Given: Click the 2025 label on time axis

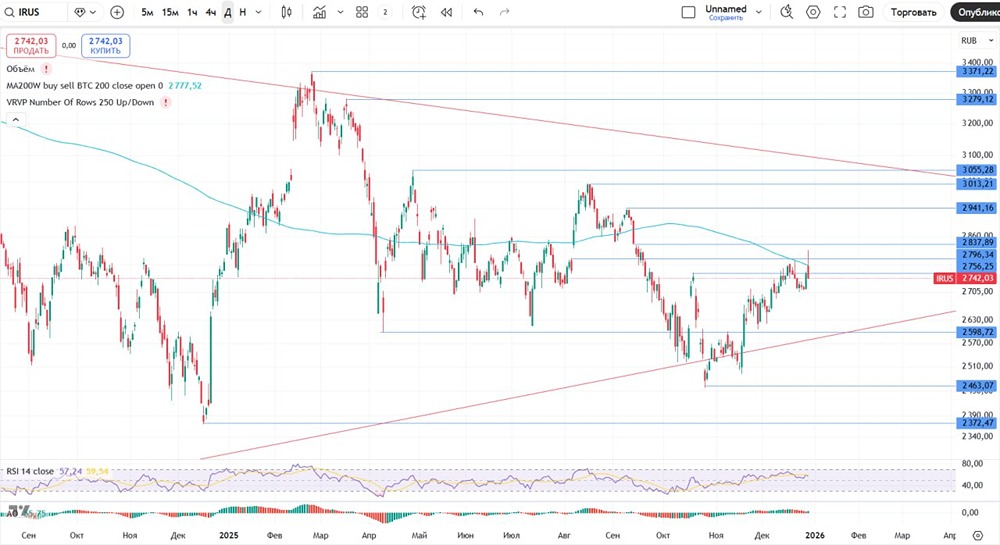Looking at the screenshot, I should click(228, 535).
